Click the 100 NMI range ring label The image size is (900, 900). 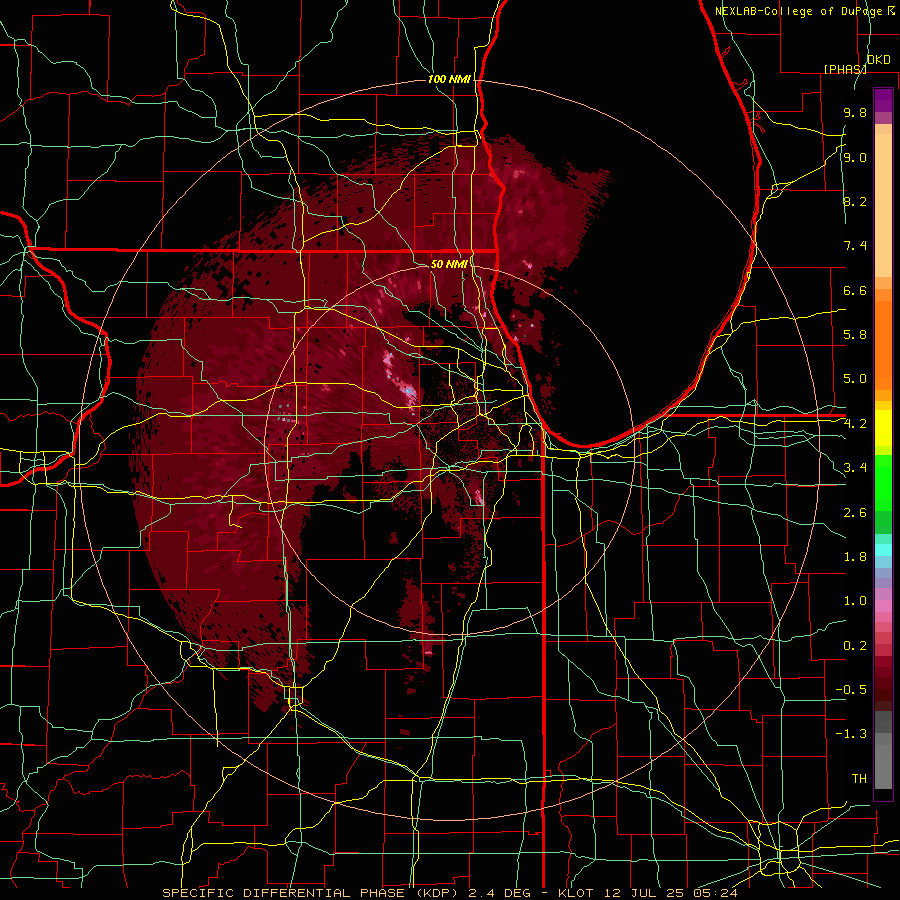[x=449, y=79]
